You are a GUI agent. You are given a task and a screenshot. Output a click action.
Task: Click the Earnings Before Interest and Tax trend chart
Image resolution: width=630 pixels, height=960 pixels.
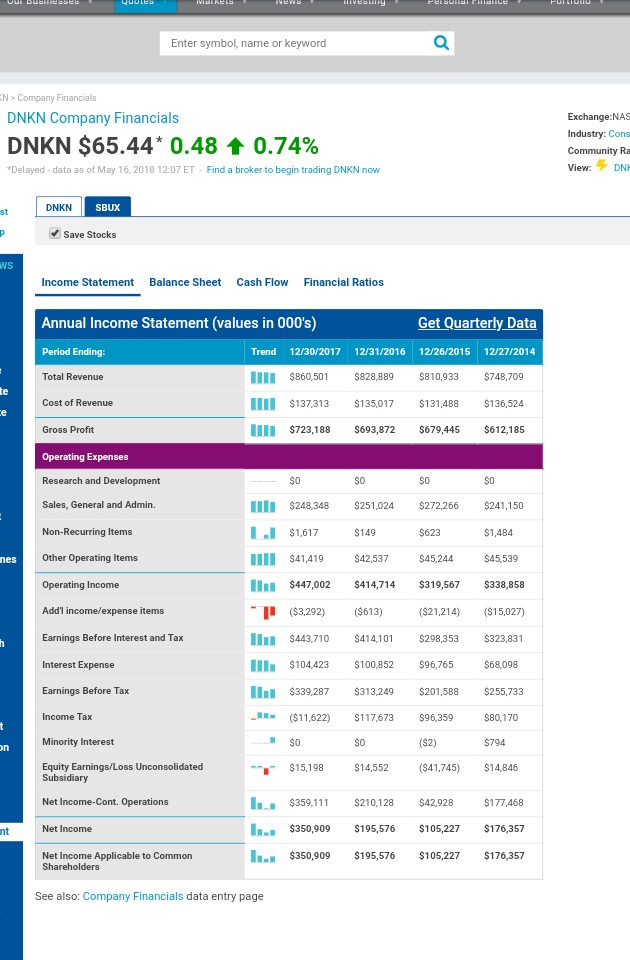263,639
